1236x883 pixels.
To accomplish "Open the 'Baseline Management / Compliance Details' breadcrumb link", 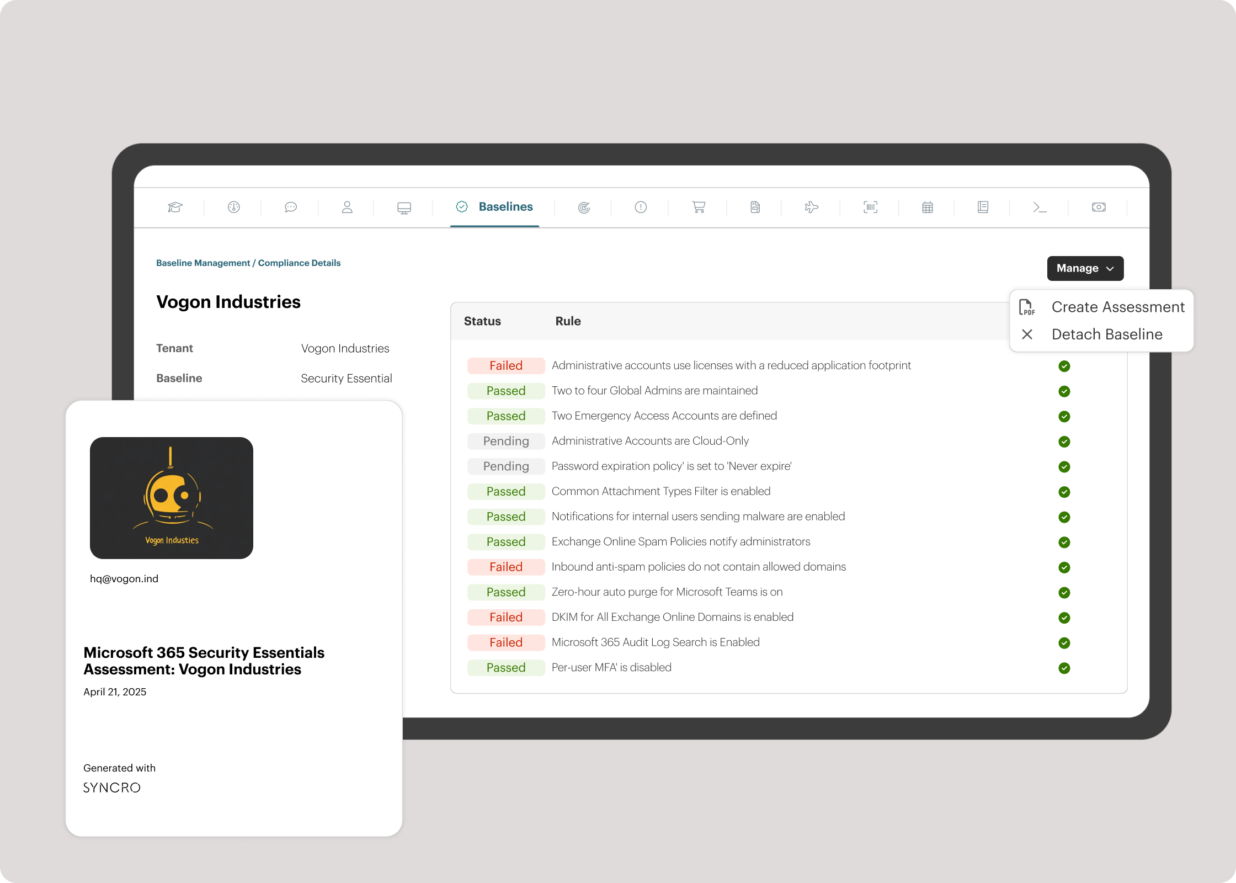I will 248,262.
